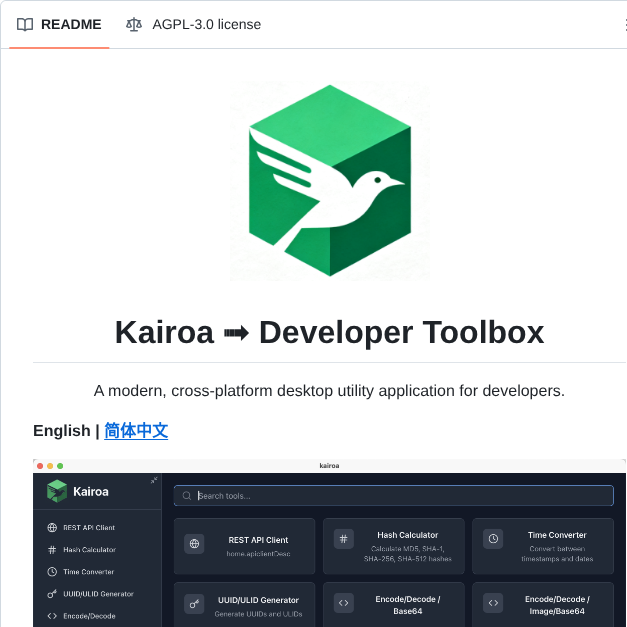Click the red close dot of the kairoa window
627x627 pixels.
40,466
